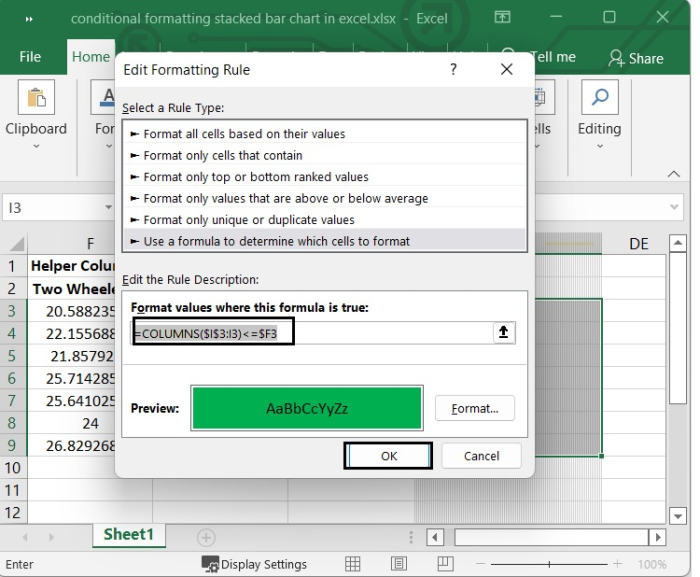Select 'Use a formula to determine which cells to format'
Screen dimensions: 700x577
coord(325,241)
